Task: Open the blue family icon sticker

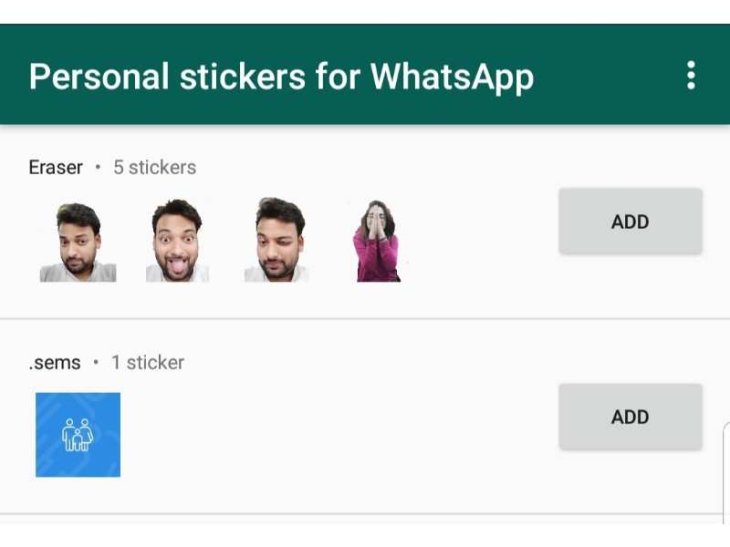Action: (78, 434)
